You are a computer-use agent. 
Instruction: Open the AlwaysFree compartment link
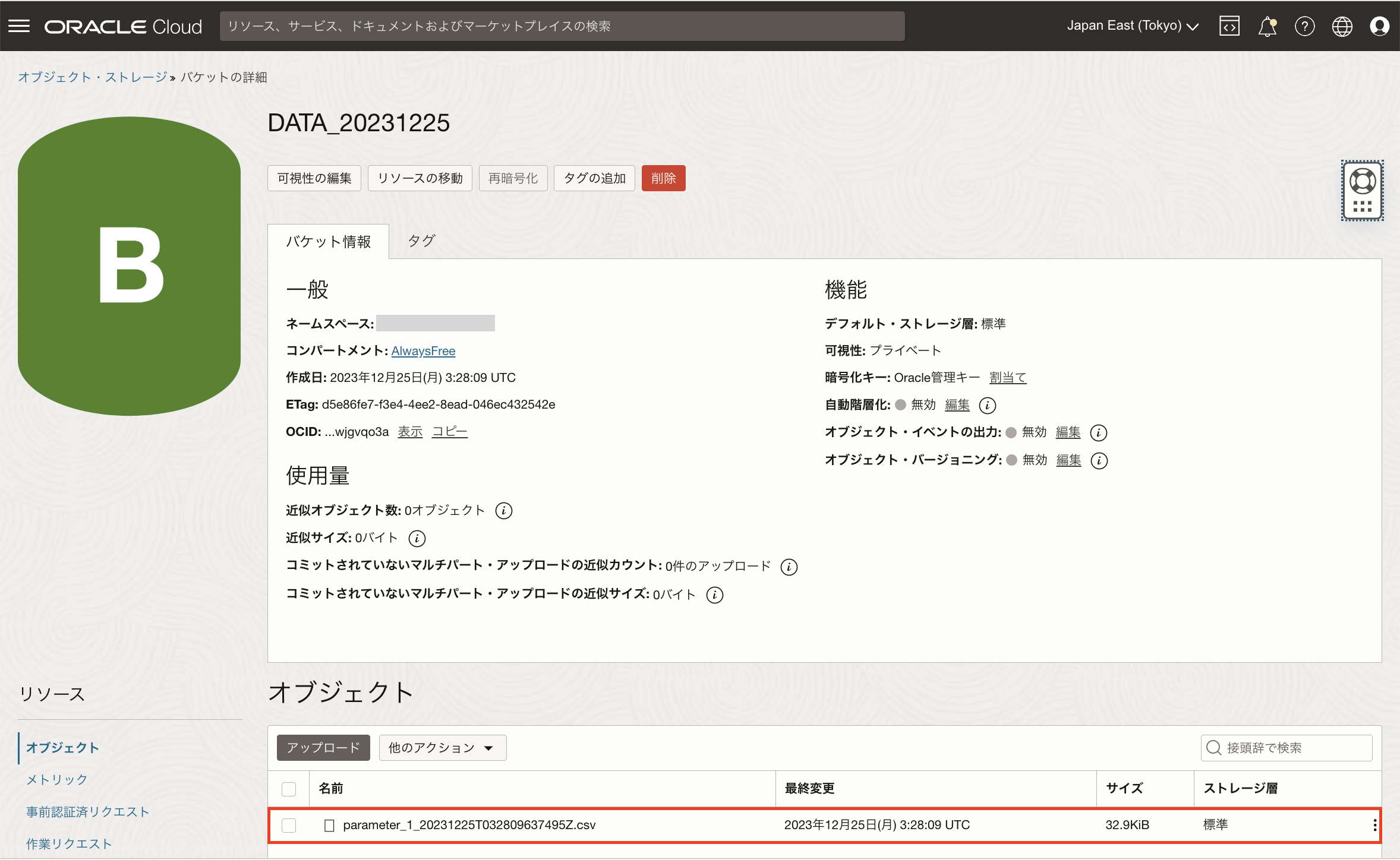[x=422, y=350]
